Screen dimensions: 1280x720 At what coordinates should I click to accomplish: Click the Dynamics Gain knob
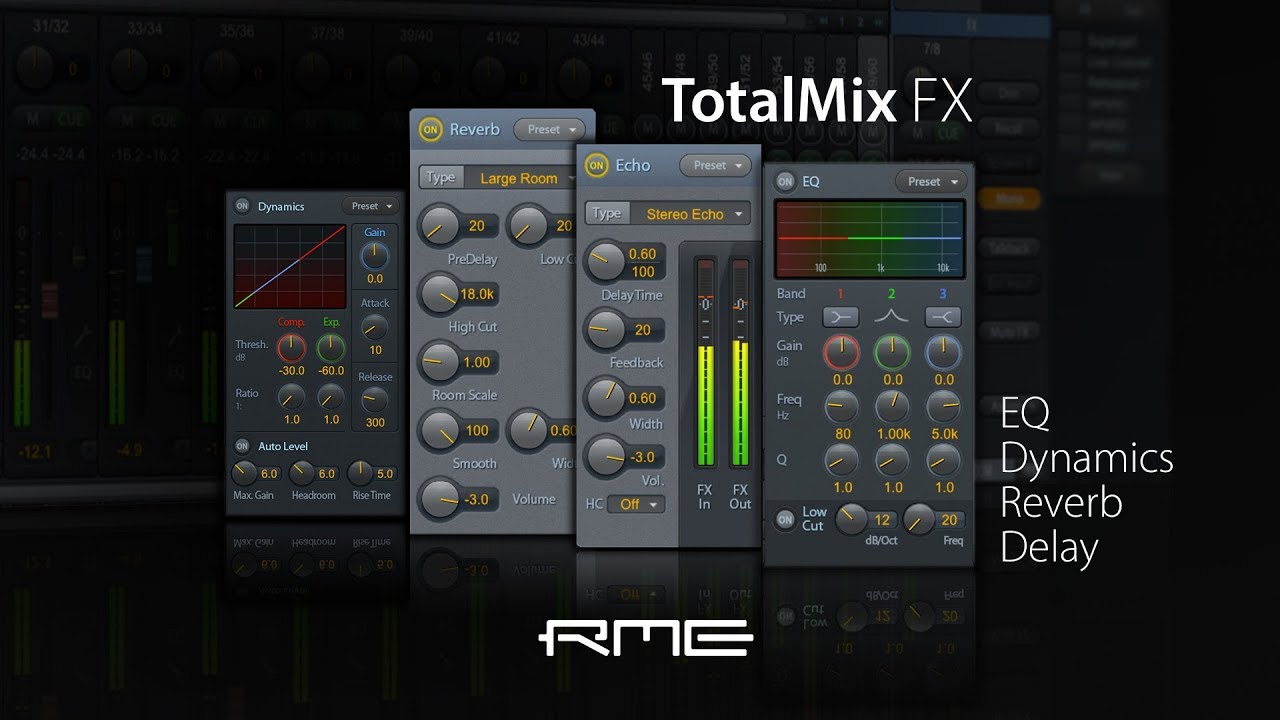pyautogui.click(x=375, y=256)
